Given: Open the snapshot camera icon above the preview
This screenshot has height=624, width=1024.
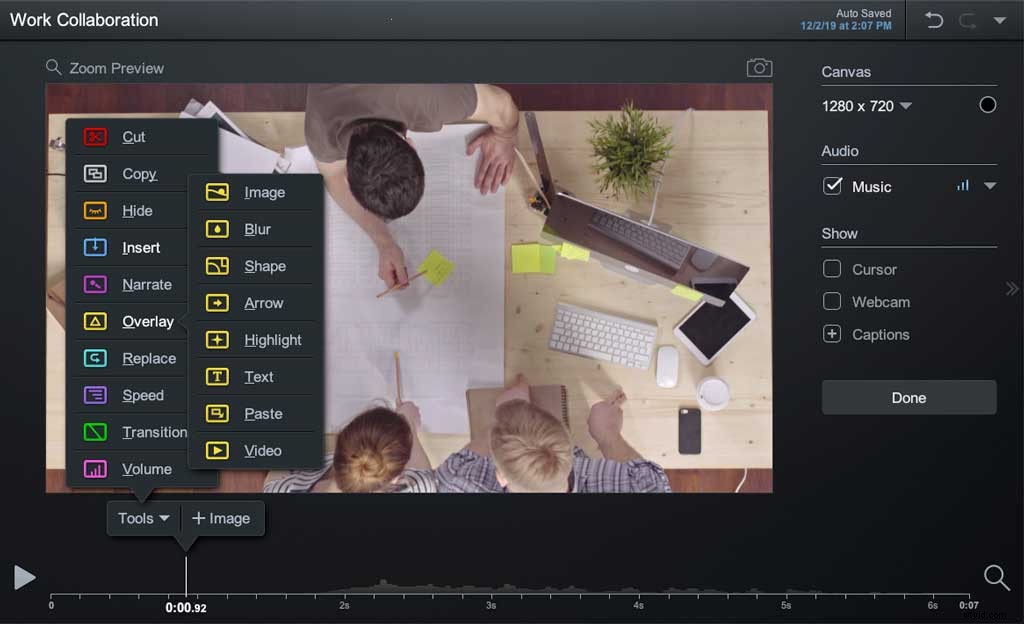Looking at the screenshot, I should tap(759, 66).
